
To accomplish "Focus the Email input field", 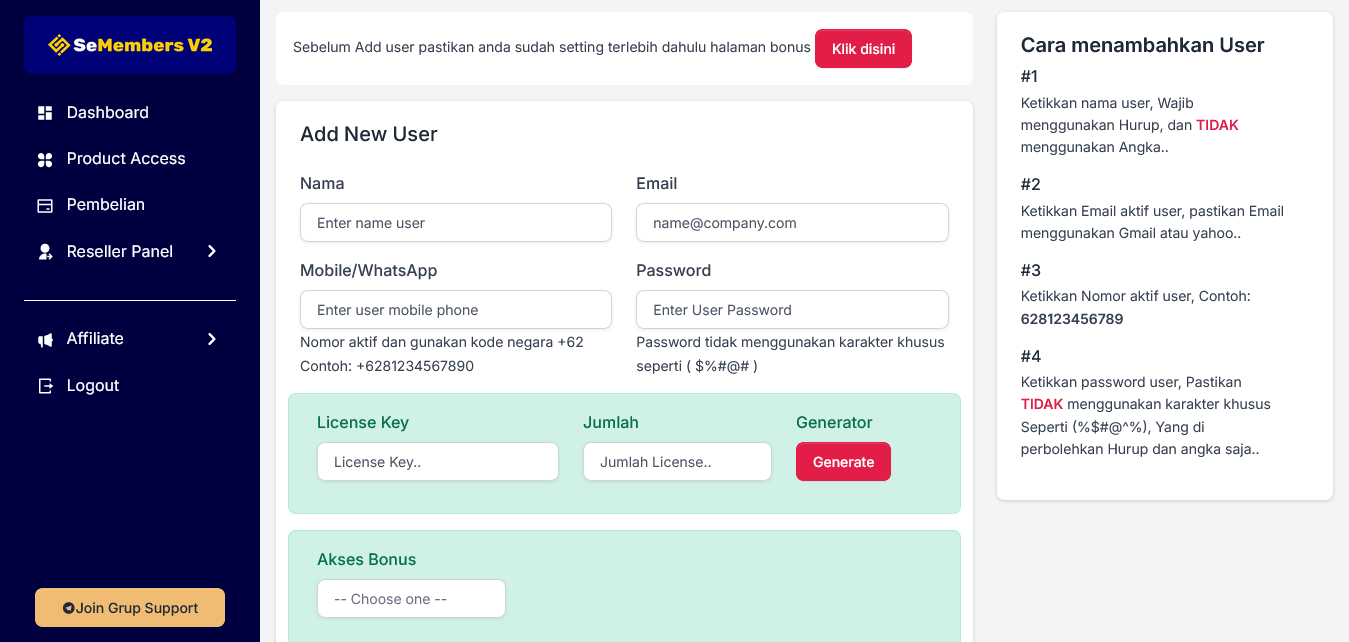I will [x=792, y=223].
